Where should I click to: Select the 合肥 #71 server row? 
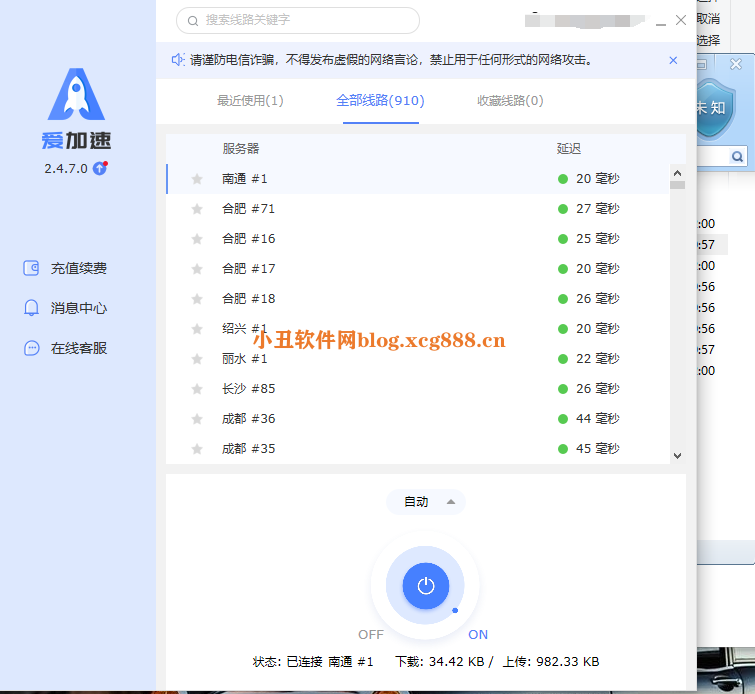(x=418, y=209)
